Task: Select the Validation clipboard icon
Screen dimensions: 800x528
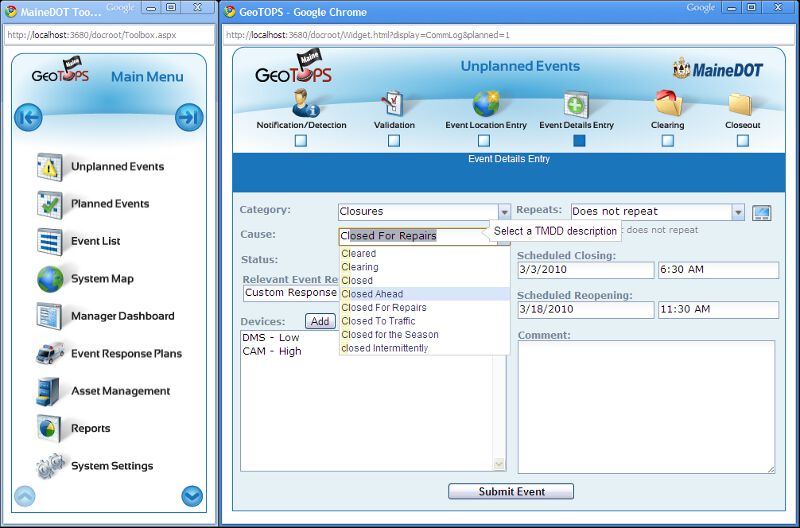Action: [x=393, y=103]
